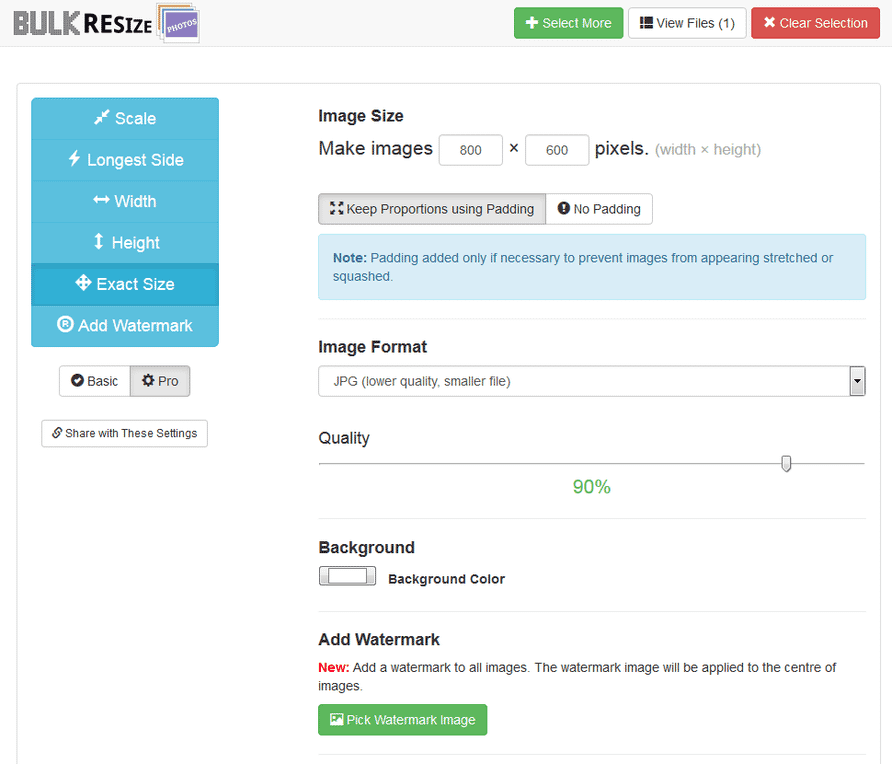Click the link icon beside Share with These Settings

[57, 433]
